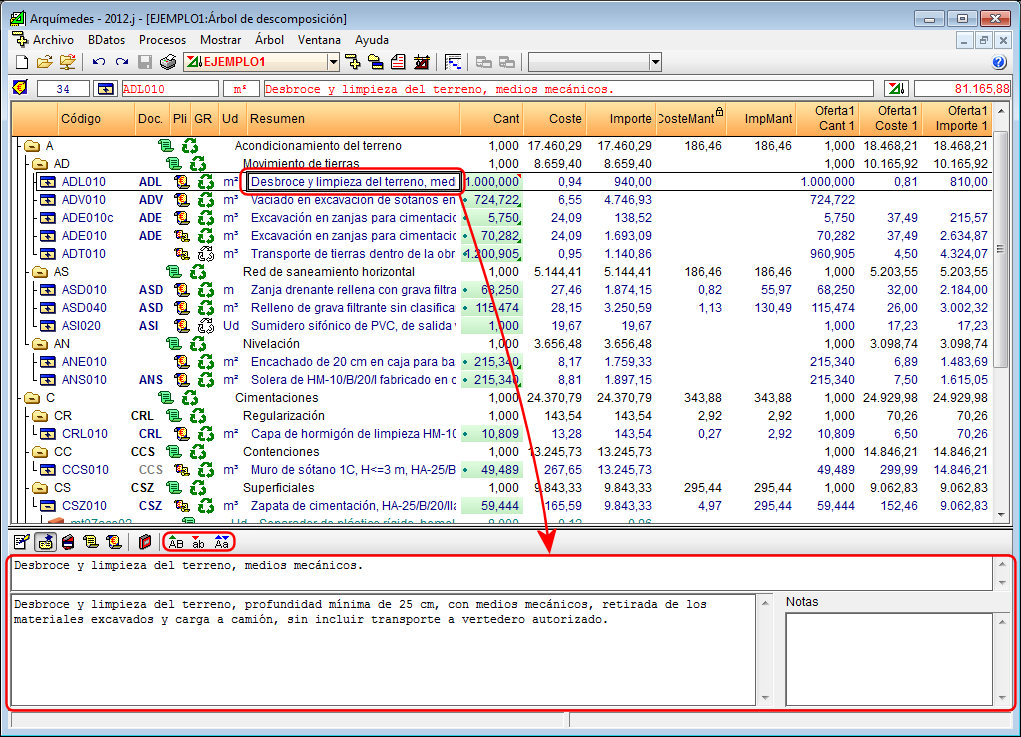
Task: Click the Undo arrow icon
Action: 98,62
